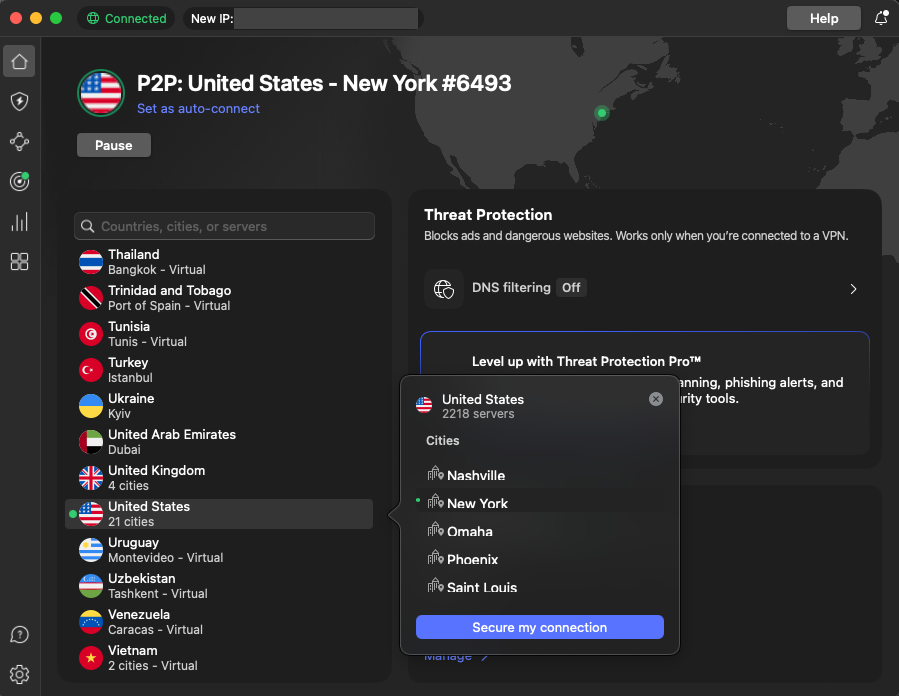Select United Kingdom 4 cities row

(219, 478)
